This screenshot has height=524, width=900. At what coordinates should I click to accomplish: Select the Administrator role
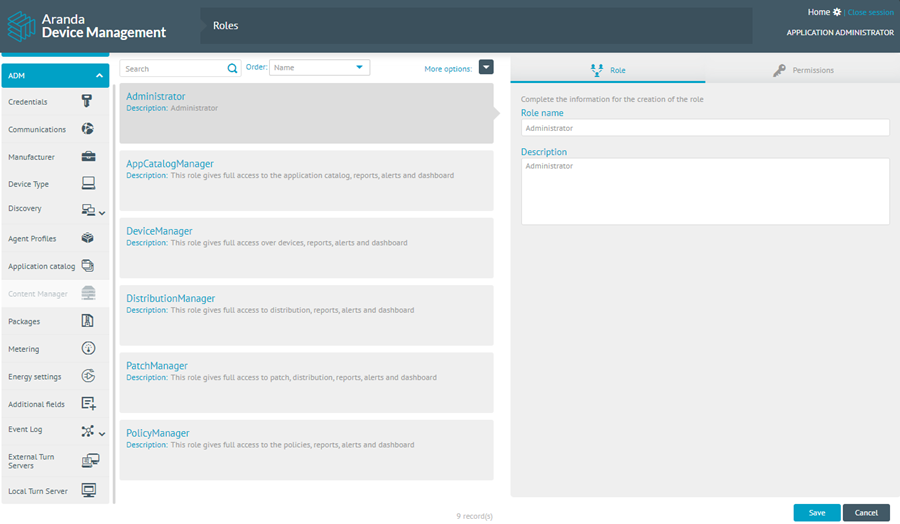pyautogui.click(x=307, y=113)
